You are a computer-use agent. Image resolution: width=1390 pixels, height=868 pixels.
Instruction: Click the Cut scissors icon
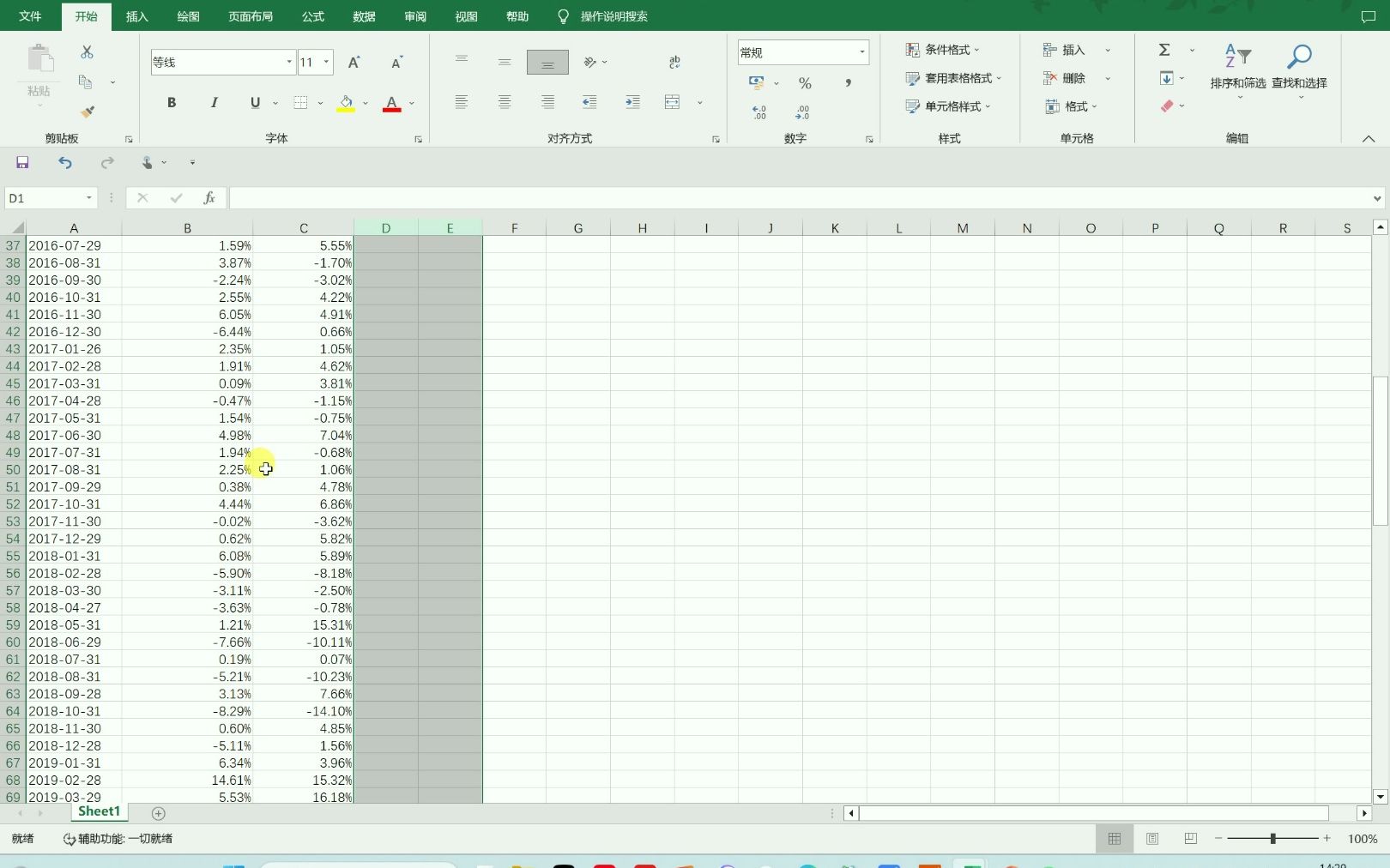pos(87,52)
